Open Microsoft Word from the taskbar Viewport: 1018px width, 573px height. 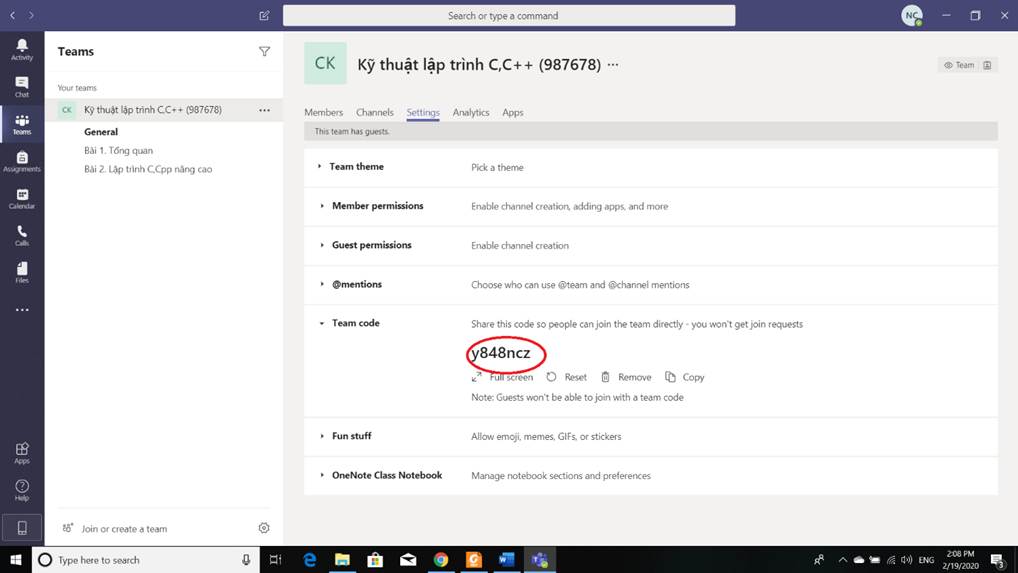506,560
